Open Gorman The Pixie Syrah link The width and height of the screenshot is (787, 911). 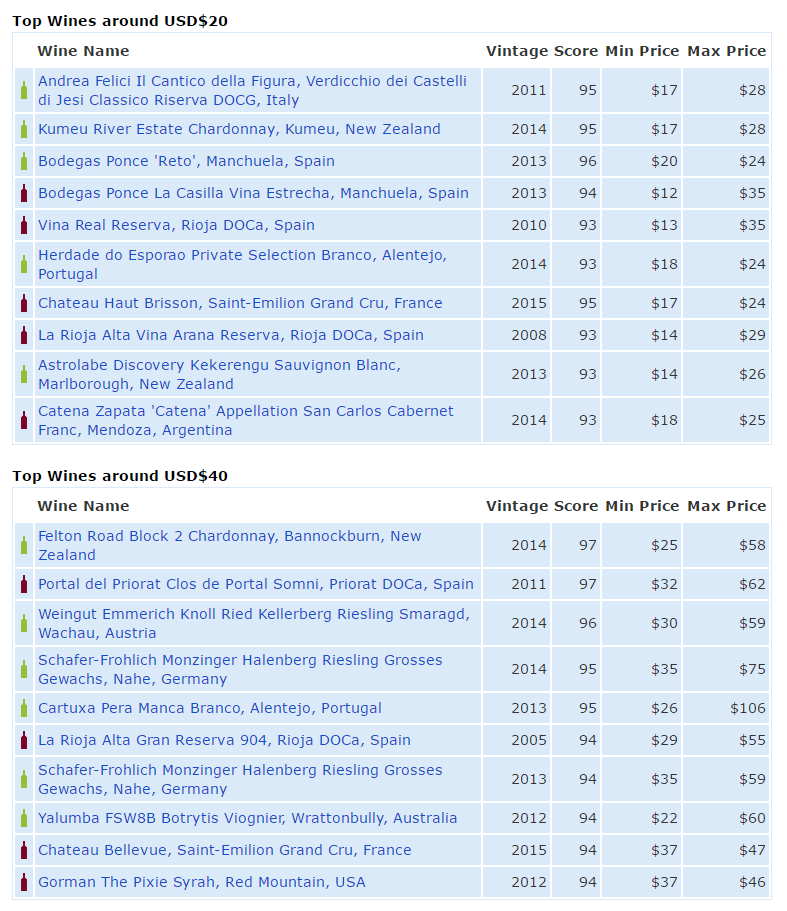(202, 881)
